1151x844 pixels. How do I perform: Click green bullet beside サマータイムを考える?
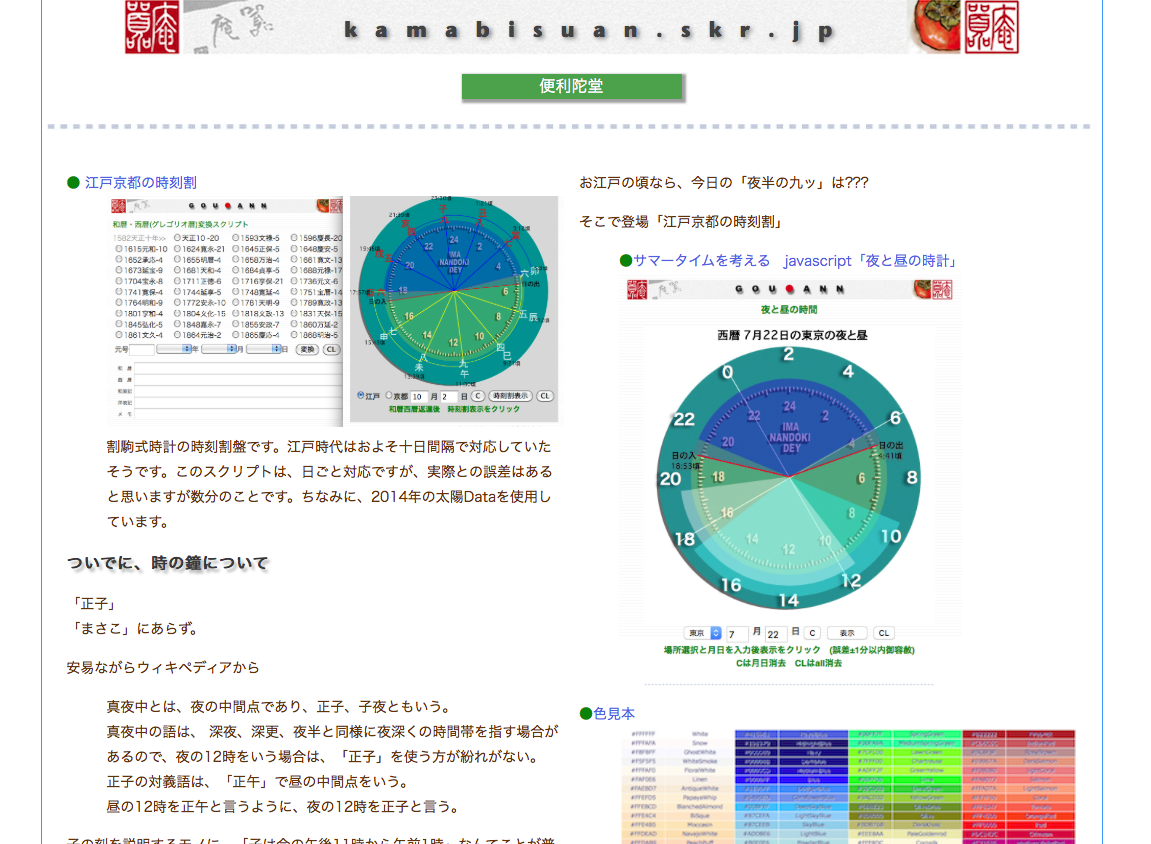(x=626, y=261)
